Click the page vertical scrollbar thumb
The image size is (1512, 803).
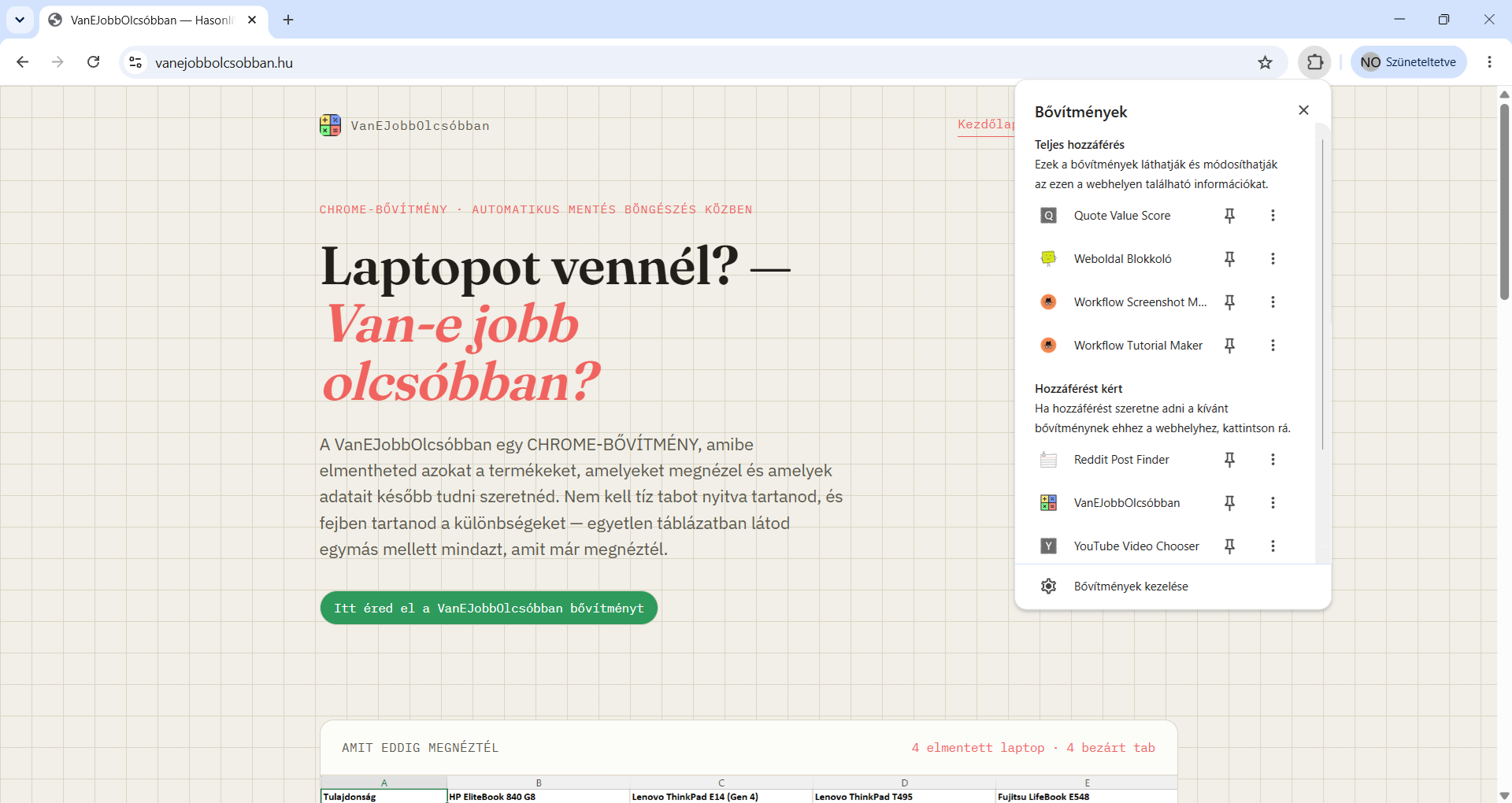[1504, 201]
